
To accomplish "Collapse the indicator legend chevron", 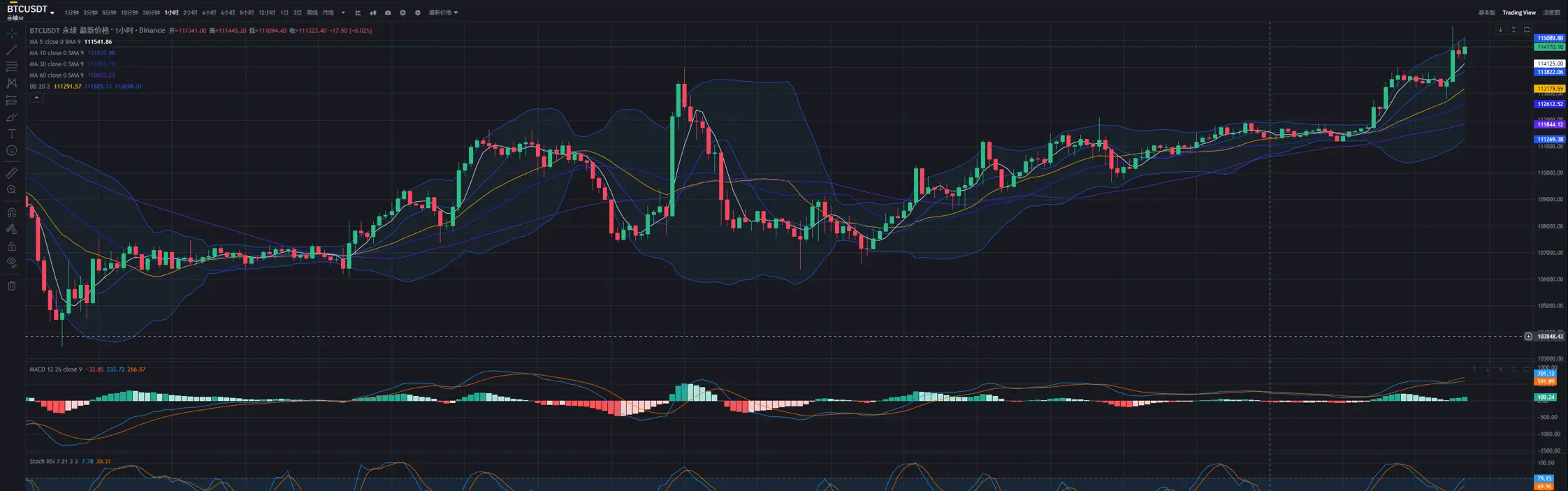I will point(36,98).
